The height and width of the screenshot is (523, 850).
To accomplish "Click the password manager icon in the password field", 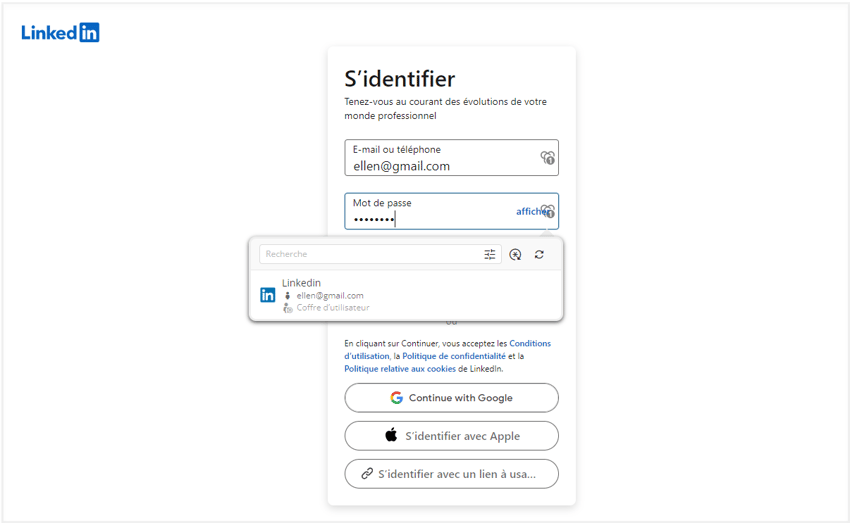I will [548, 211].
